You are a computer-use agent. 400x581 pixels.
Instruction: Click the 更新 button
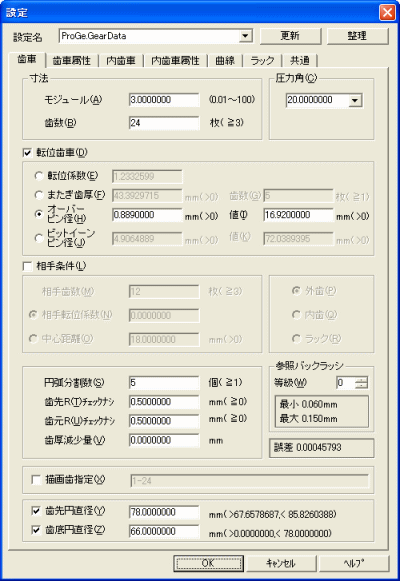[290, 36]
